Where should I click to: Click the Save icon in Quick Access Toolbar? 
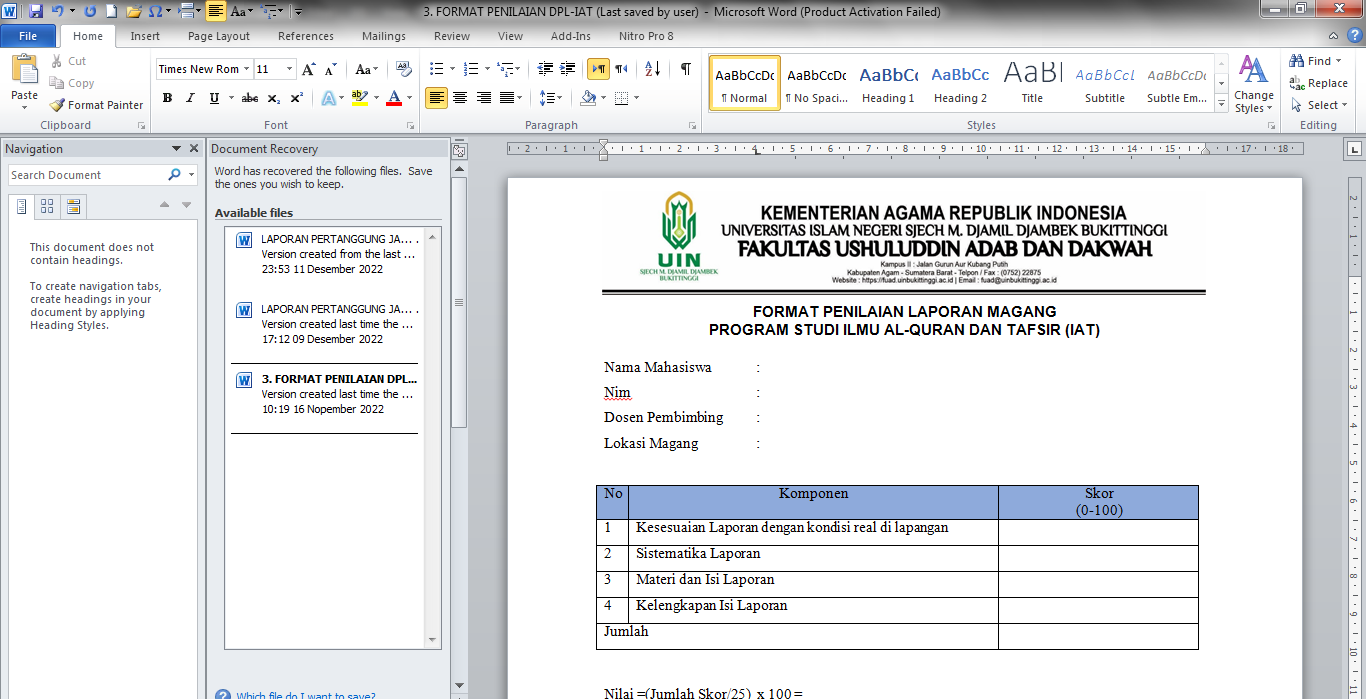click(36, 11)
